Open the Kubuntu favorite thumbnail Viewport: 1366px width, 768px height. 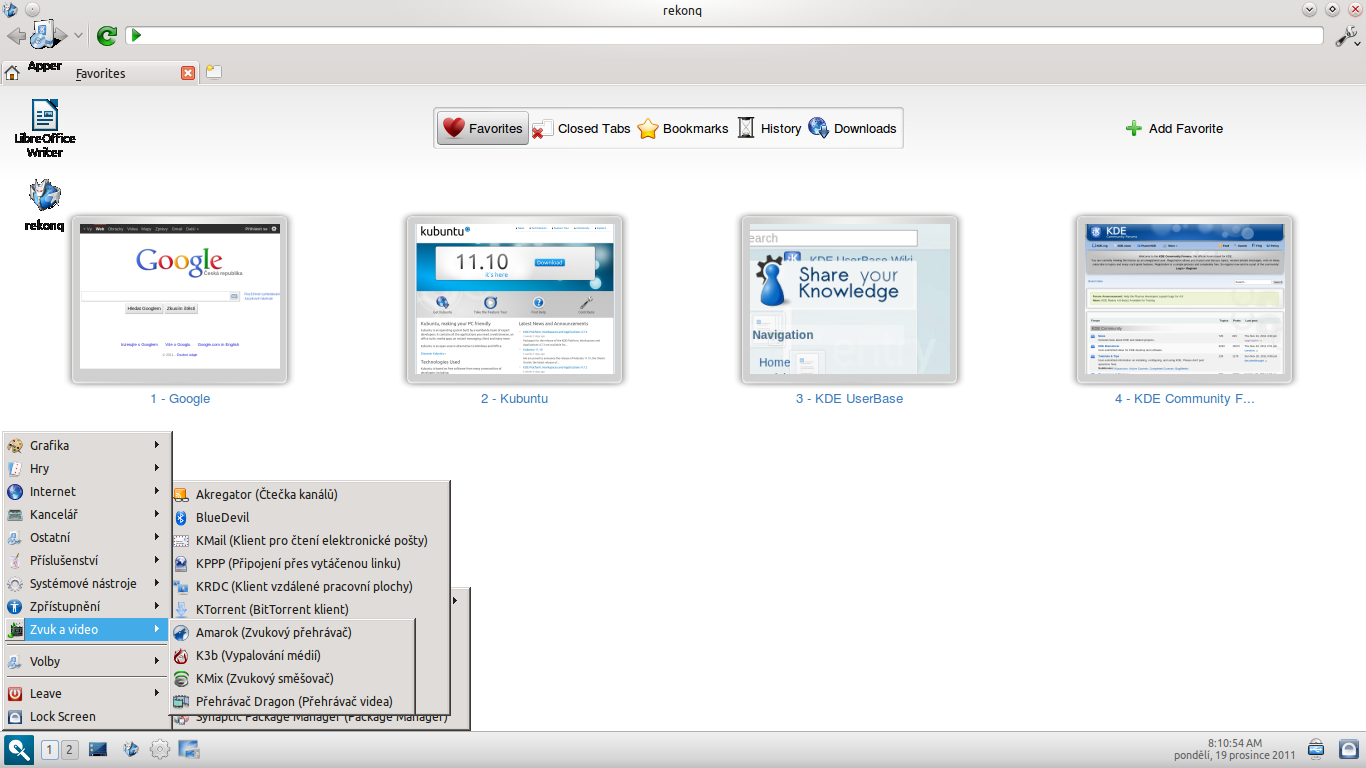click(514, 299)
